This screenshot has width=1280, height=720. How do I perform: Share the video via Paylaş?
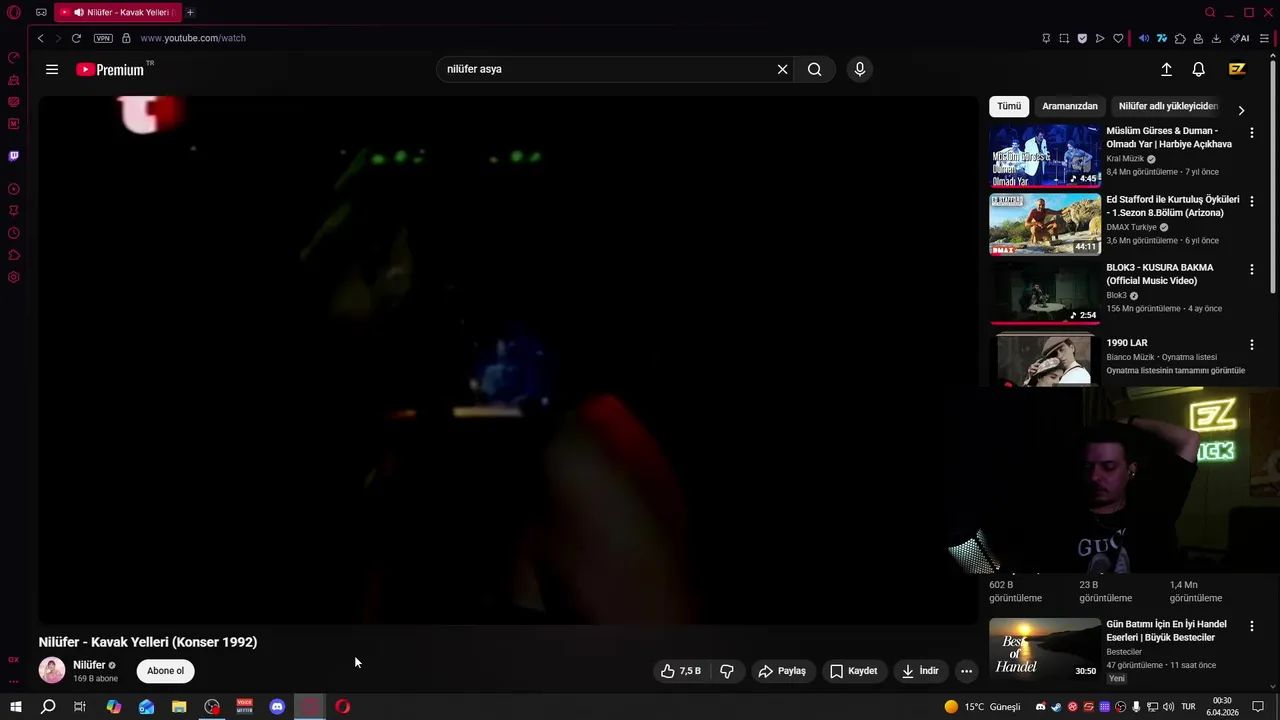[782, 671]
